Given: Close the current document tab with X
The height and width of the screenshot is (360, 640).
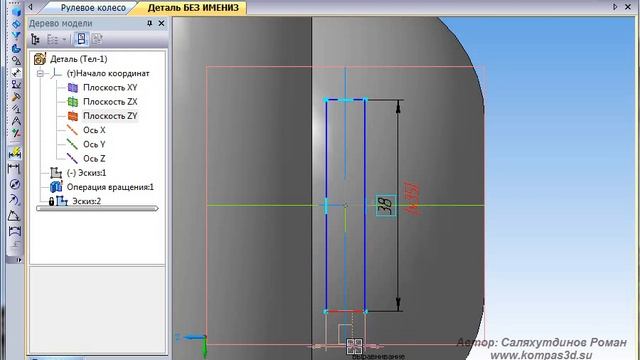Looking at the screenshot, I should (628, 7).
